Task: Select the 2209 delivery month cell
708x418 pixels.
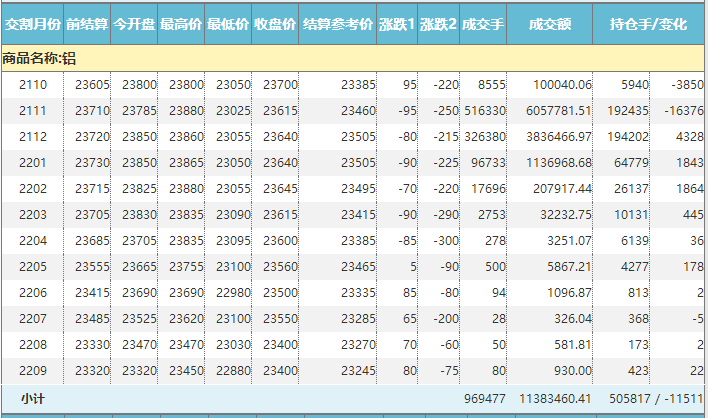Action: (33, 370)
